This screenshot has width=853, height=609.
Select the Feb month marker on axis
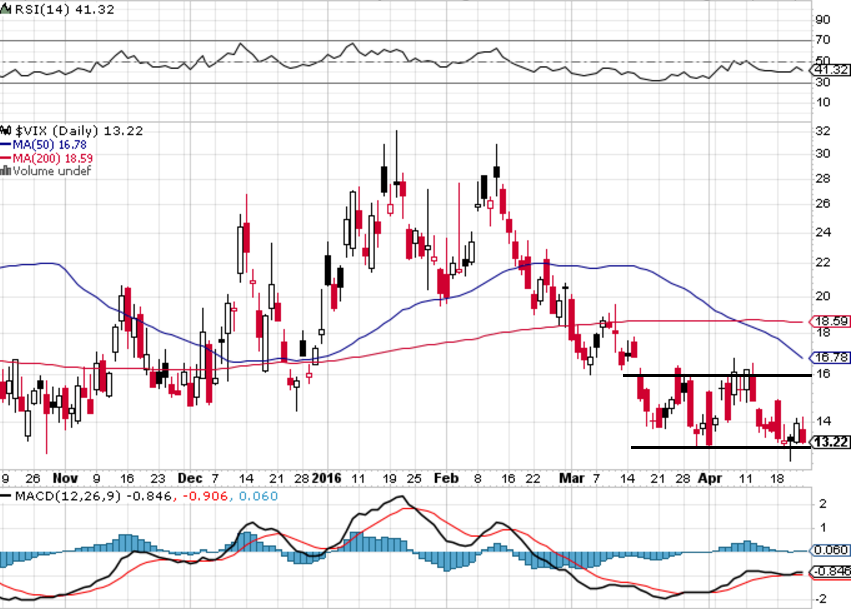pyautogui.click(x=446, y=478)
